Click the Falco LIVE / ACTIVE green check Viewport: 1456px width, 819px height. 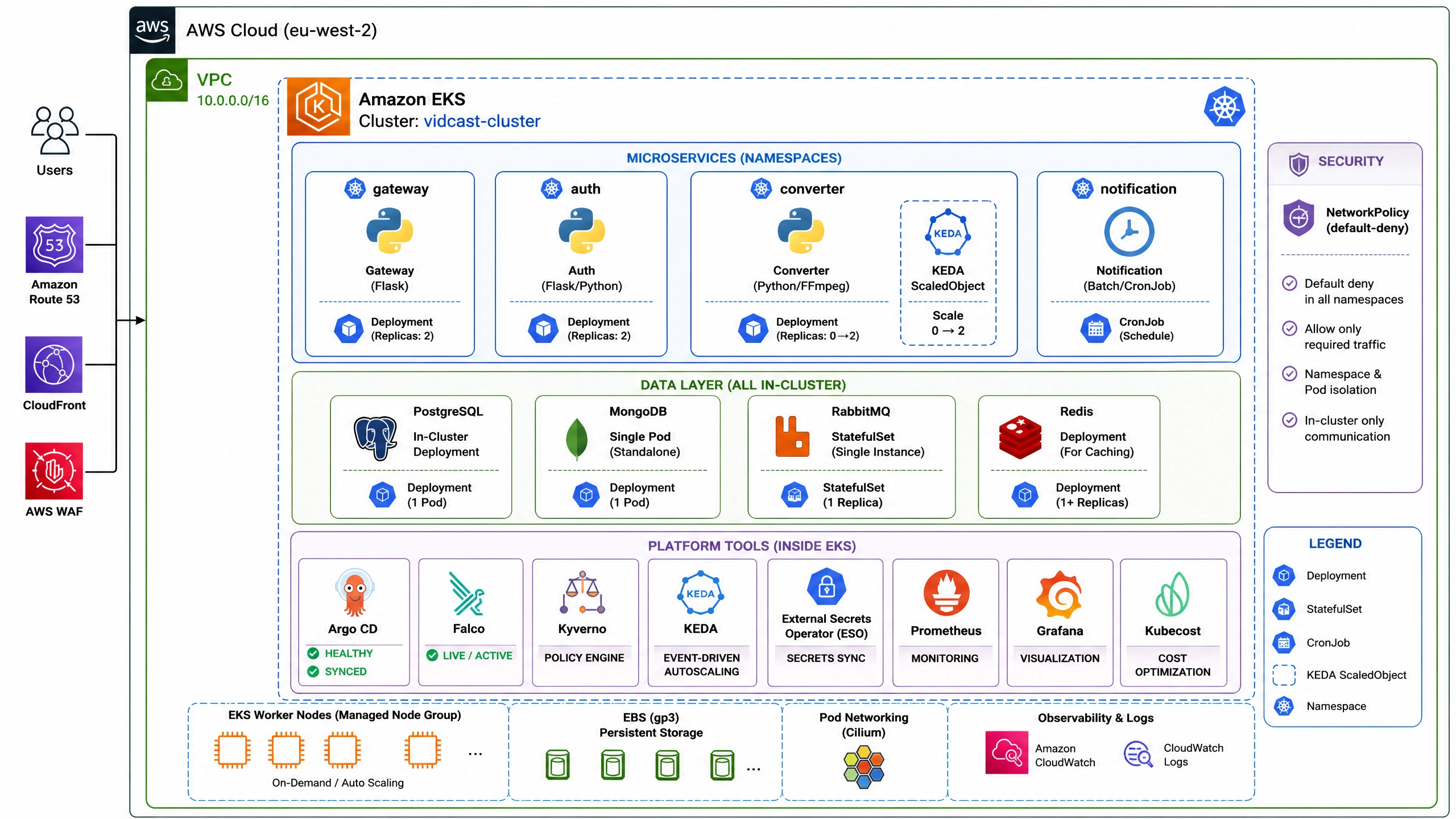tap(432, 655)
